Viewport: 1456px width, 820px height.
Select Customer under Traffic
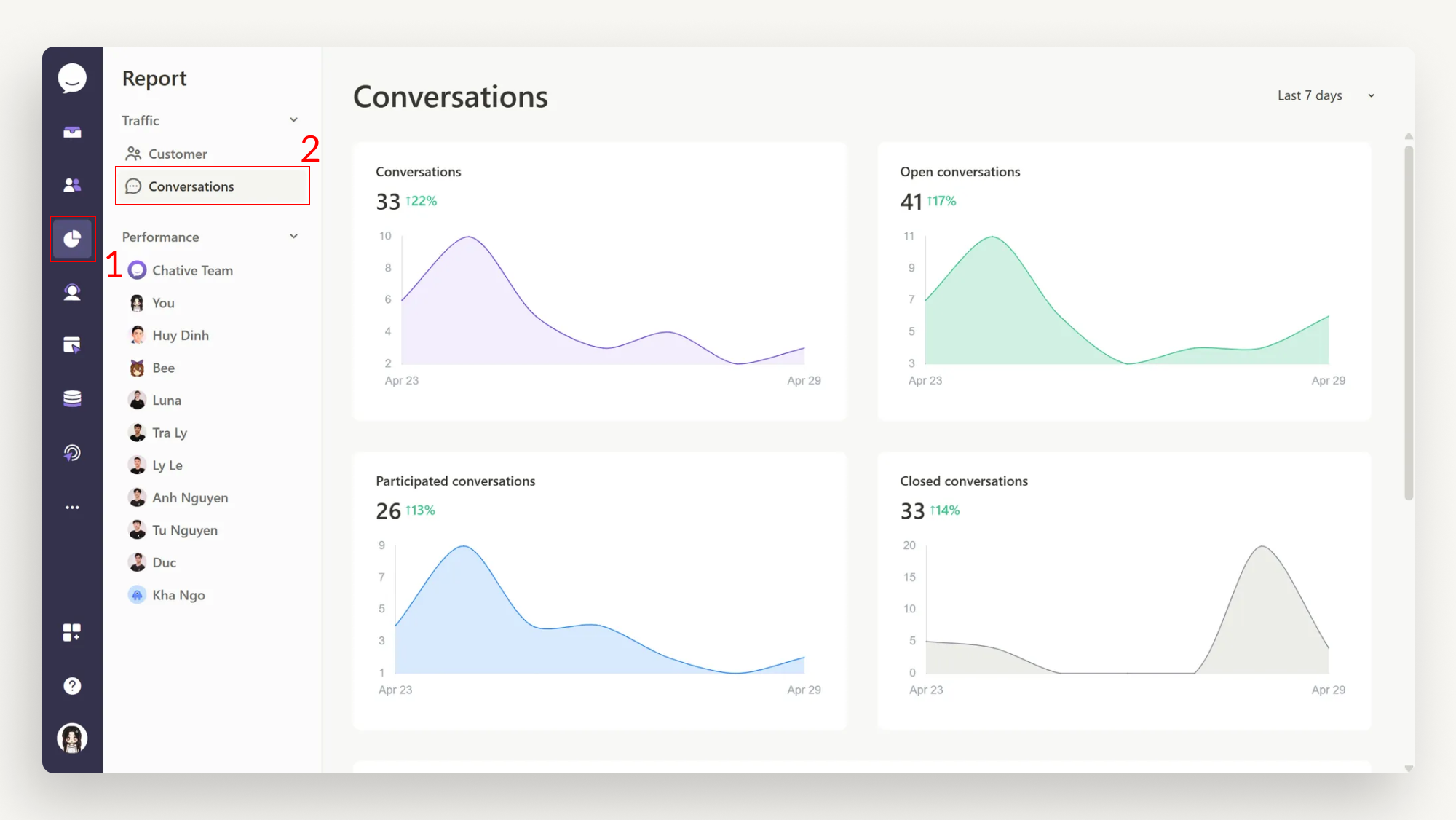point(177,154)
